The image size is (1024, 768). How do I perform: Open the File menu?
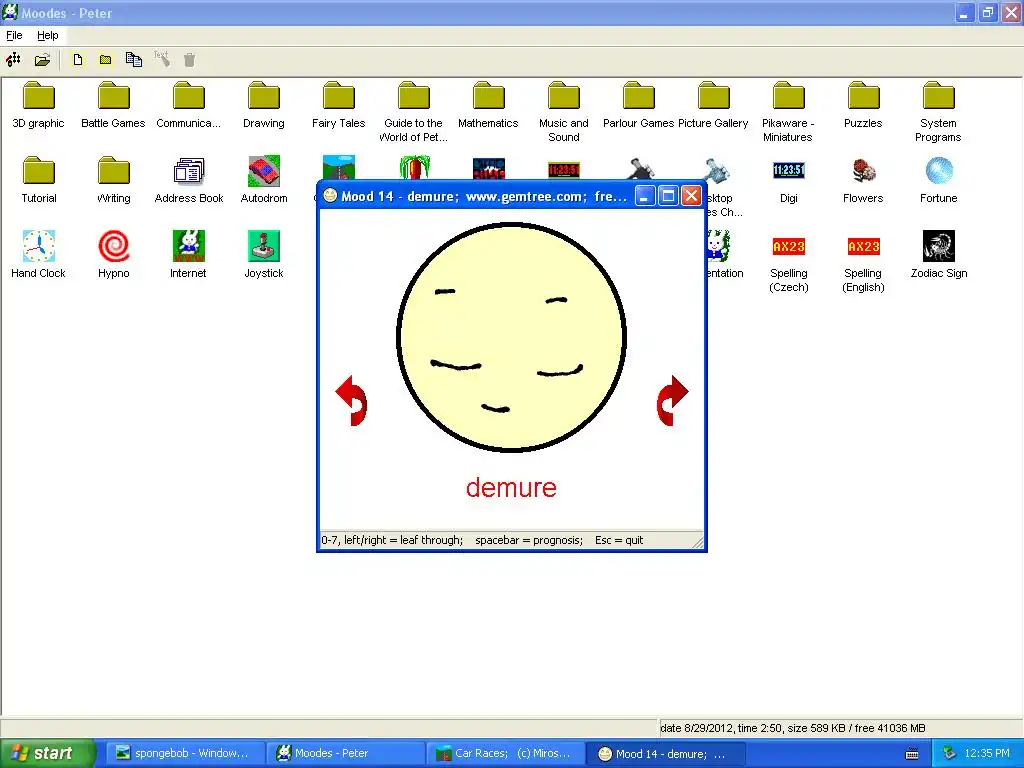click(14, 35)
